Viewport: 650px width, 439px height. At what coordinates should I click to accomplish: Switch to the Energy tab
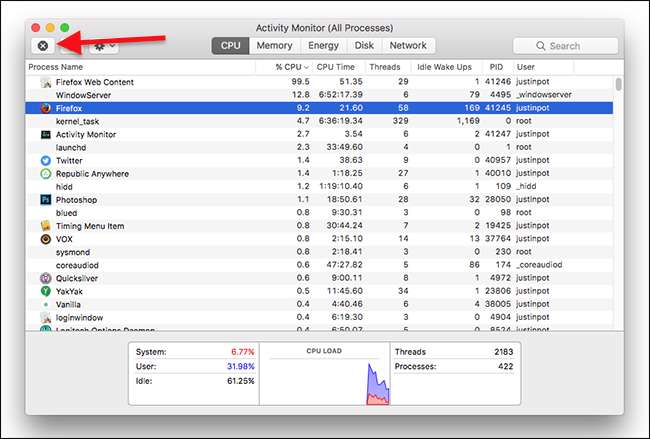point(323,46)
